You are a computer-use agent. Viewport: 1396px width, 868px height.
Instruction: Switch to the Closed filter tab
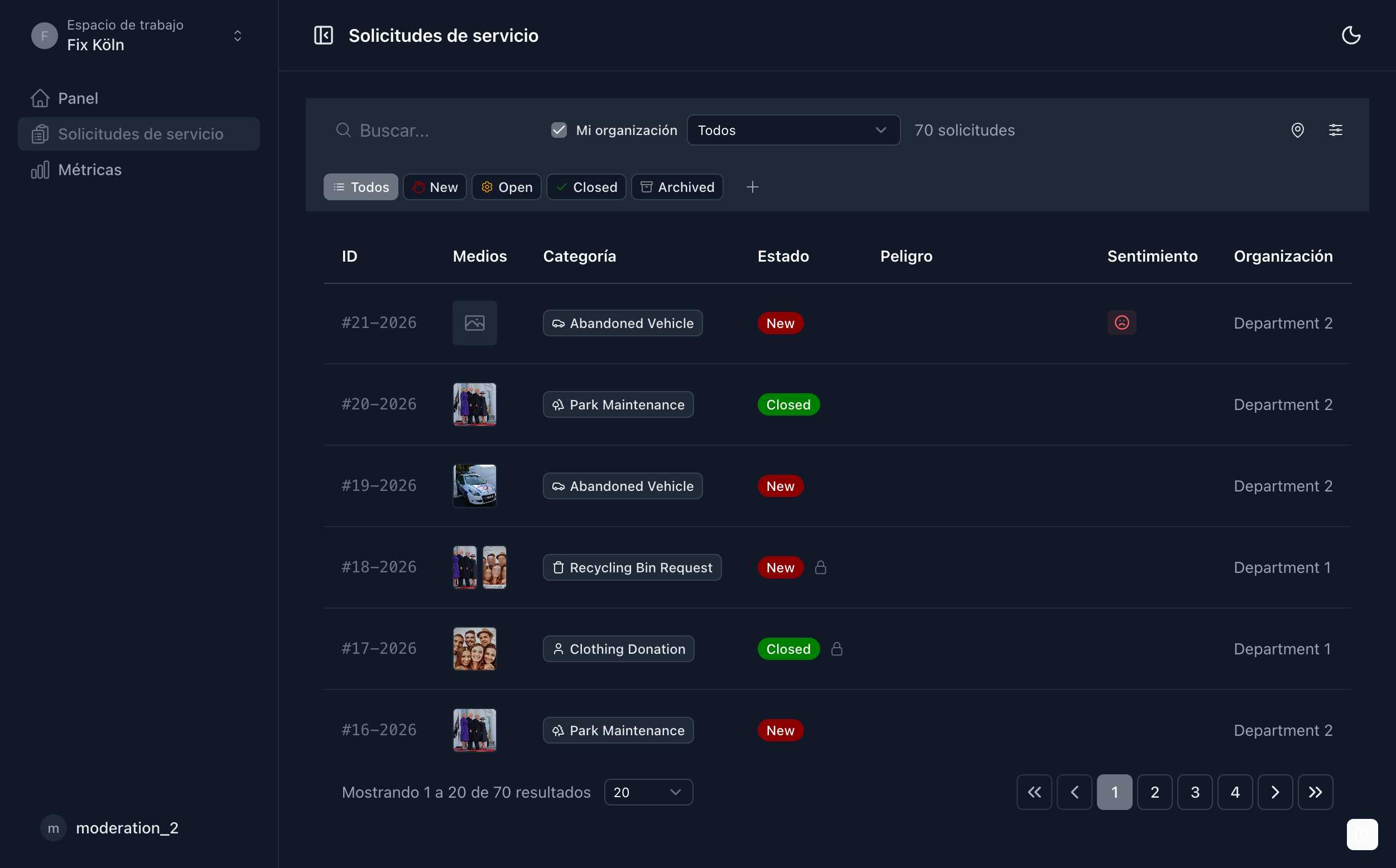tap(586, 186)
